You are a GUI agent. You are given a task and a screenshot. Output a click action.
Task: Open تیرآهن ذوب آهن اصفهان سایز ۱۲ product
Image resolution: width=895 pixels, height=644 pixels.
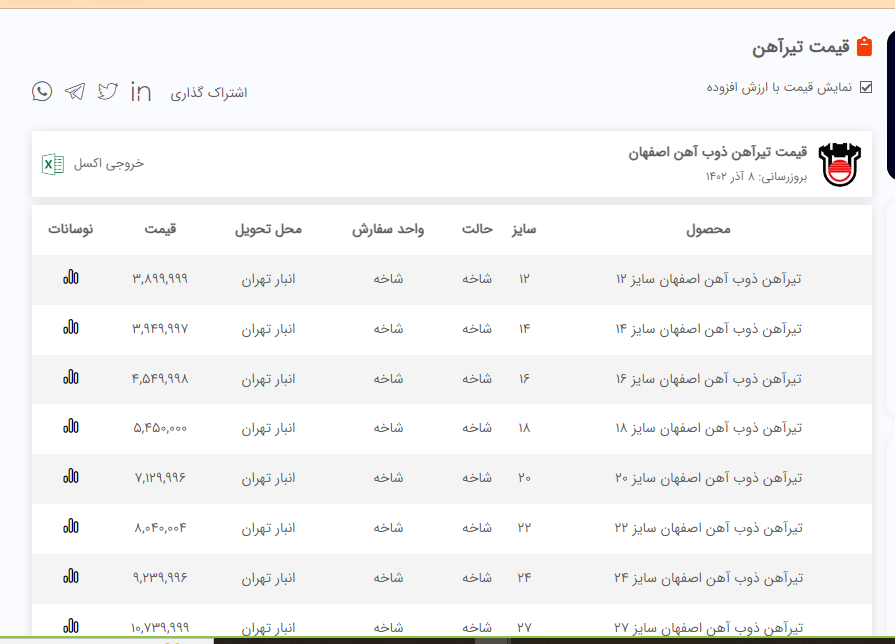[708, 279]
